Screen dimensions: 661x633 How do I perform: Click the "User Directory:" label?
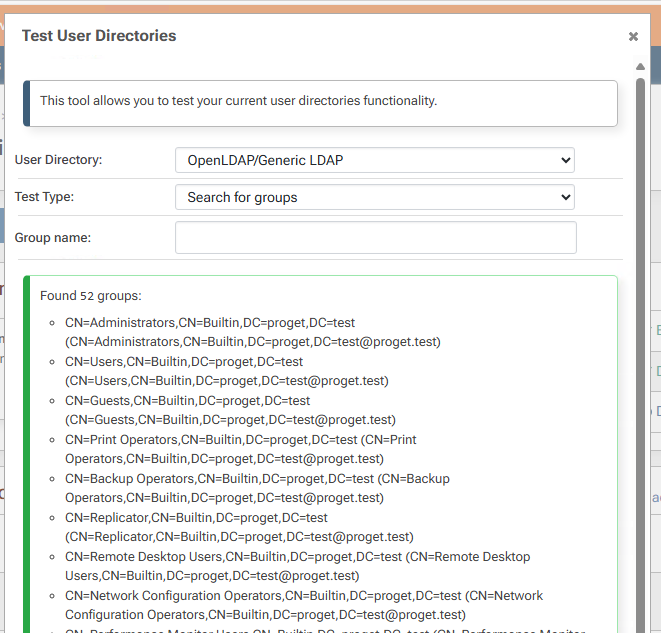[x=58, y=160]
